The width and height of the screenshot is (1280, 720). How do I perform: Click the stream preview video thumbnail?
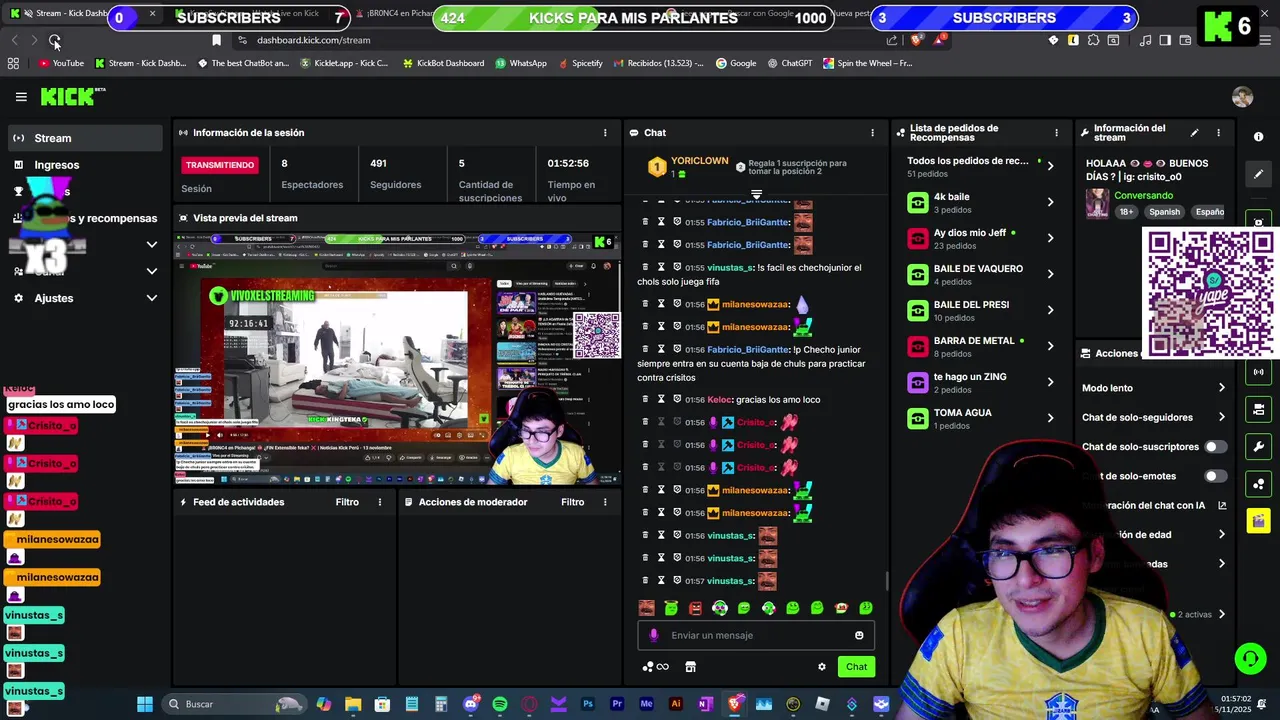click(x=397, y=359)
